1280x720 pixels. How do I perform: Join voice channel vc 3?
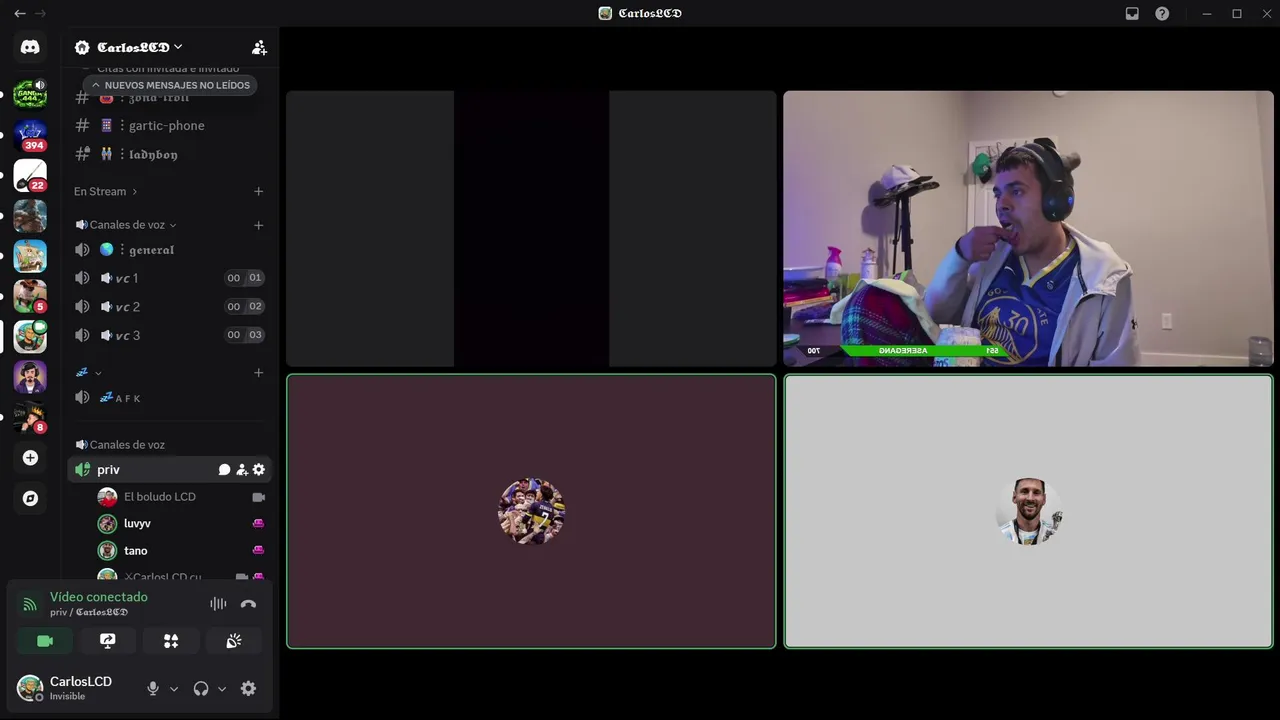point(170,335)
